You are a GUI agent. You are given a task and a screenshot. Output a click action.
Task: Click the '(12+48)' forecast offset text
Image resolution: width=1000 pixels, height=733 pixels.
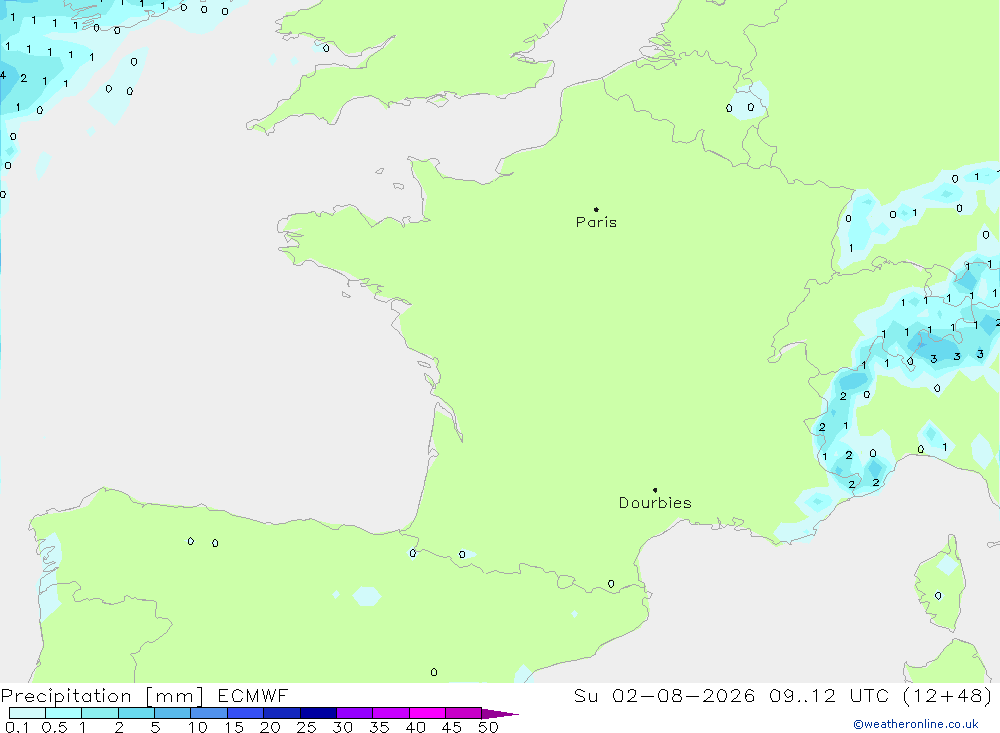pyautogui.click(x=948, y=695)
